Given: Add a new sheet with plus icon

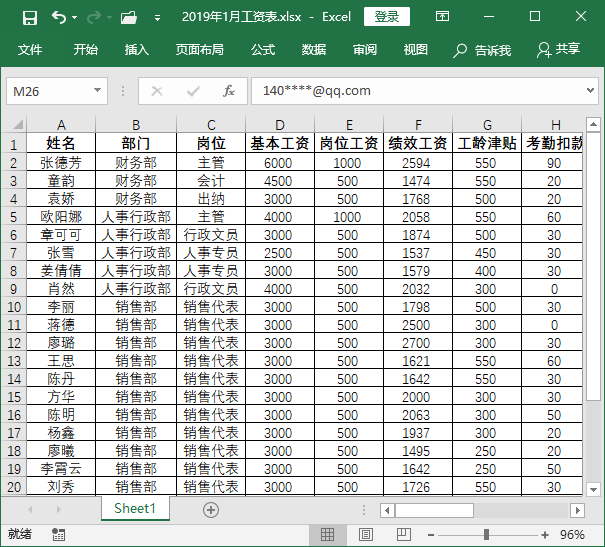Looking at the screenshot, I should click(210, 509).
